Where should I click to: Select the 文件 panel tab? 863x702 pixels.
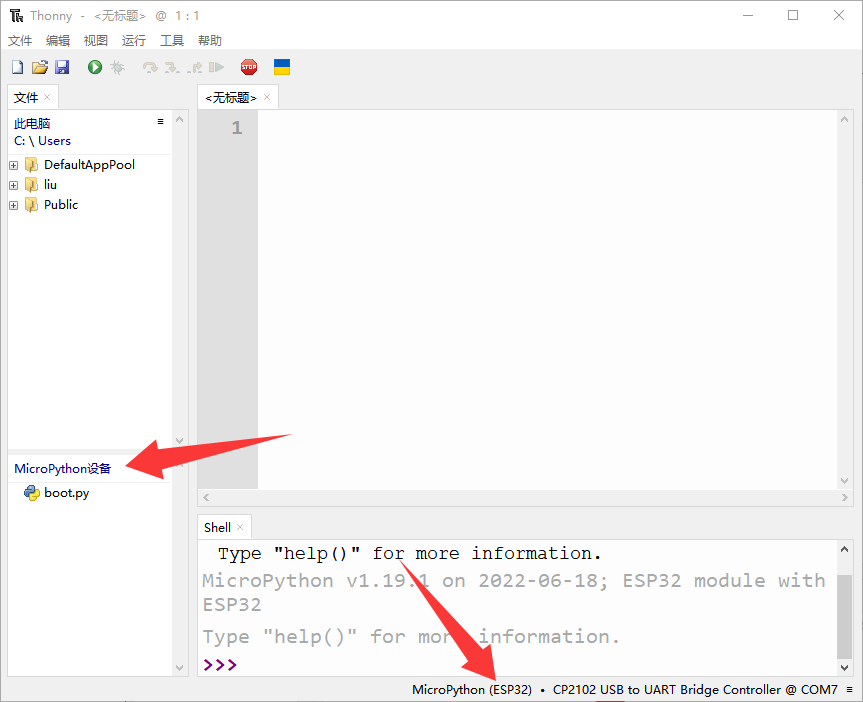(26, 97)
